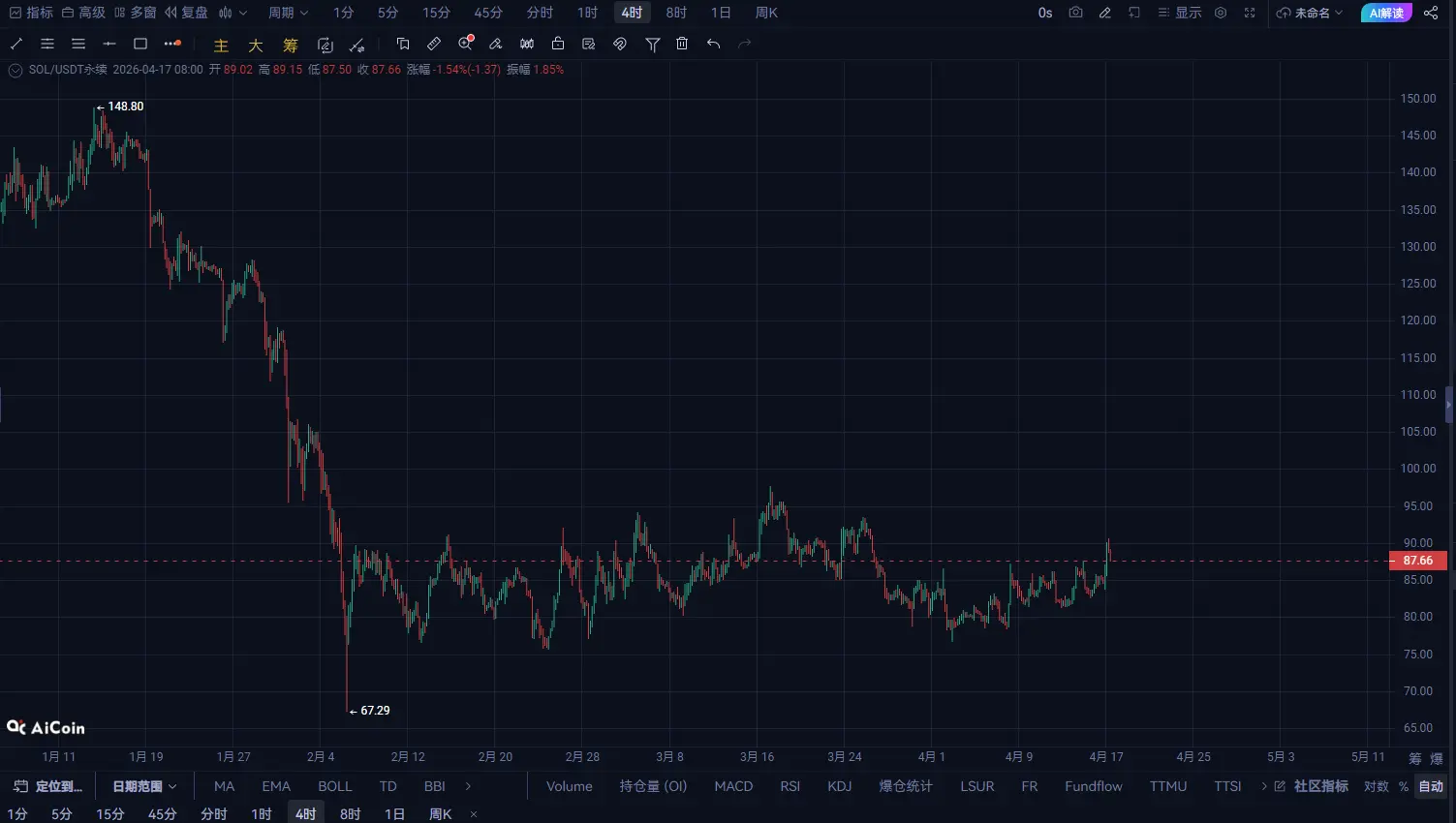Screen dimensions: 1456x823
Task: Open the 显示 display options menu
Action: click(1179, 13)
